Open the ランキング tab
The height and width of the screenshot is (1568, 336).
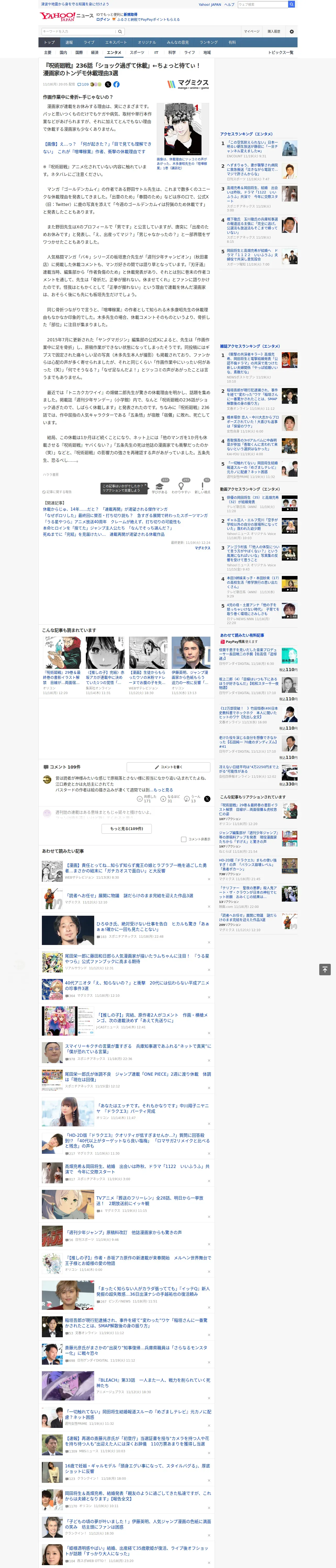(209, 43)
